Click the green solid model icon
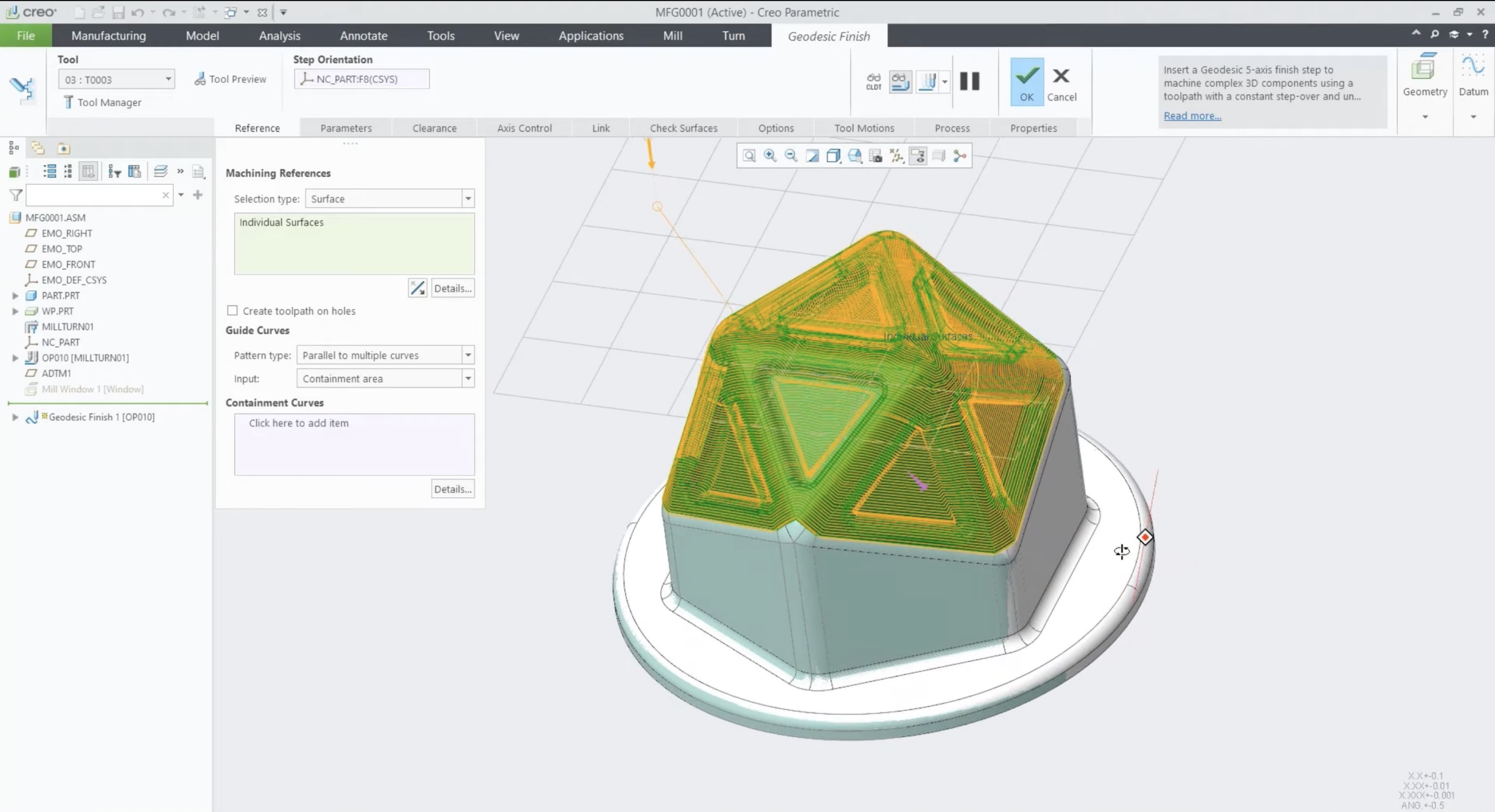Viewport: 1495px width, 812px height. (x=15, y=172)
